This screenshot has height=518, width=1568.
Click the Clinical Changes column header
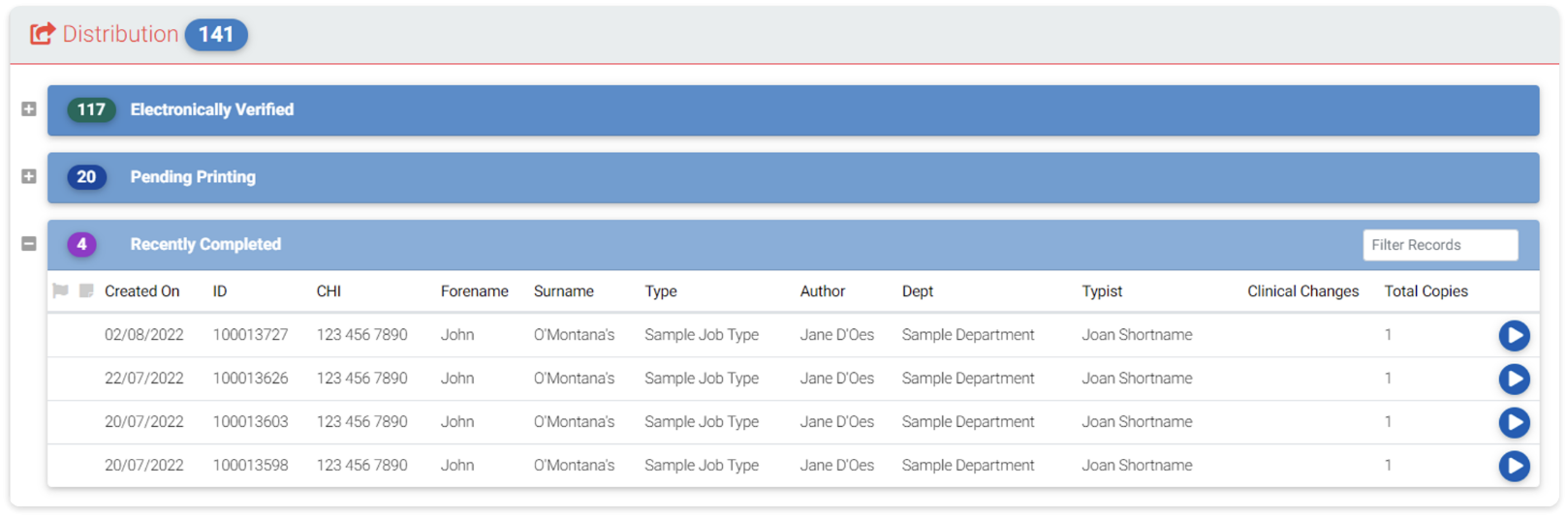pos(1302,291)
